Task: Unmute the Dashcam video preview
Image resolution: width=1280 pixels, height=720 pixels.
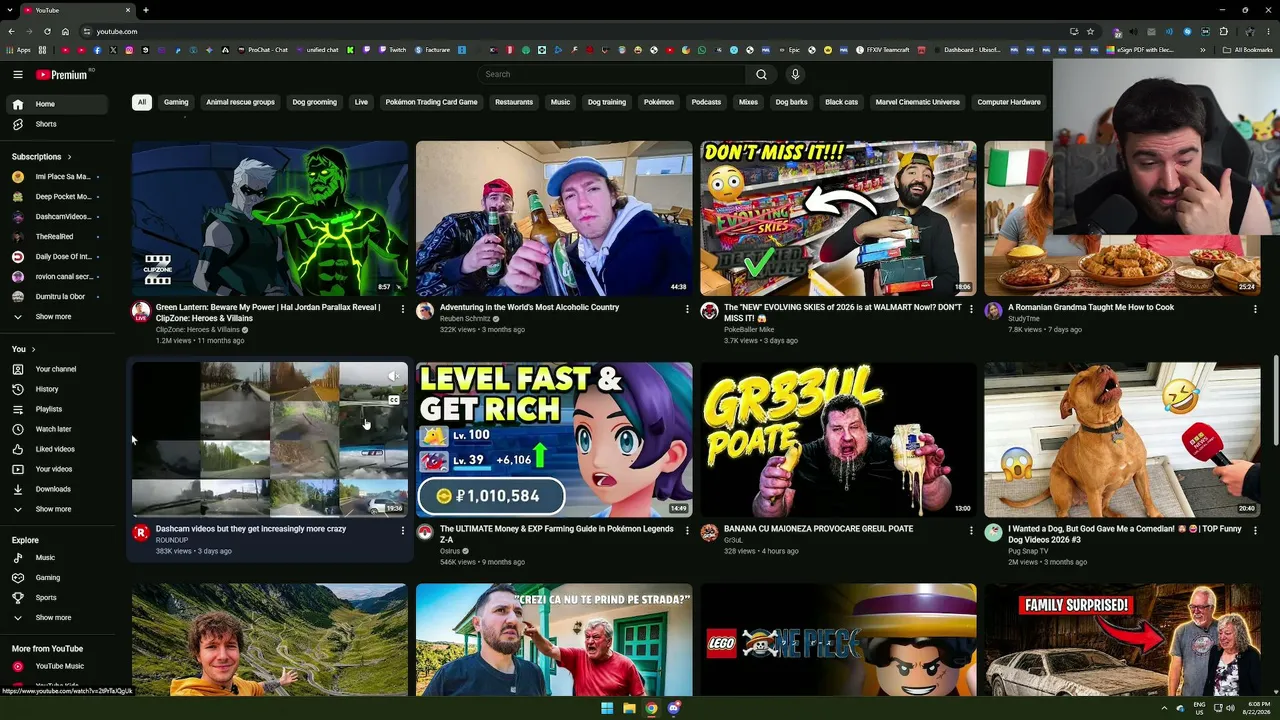Action: point(394,377)
